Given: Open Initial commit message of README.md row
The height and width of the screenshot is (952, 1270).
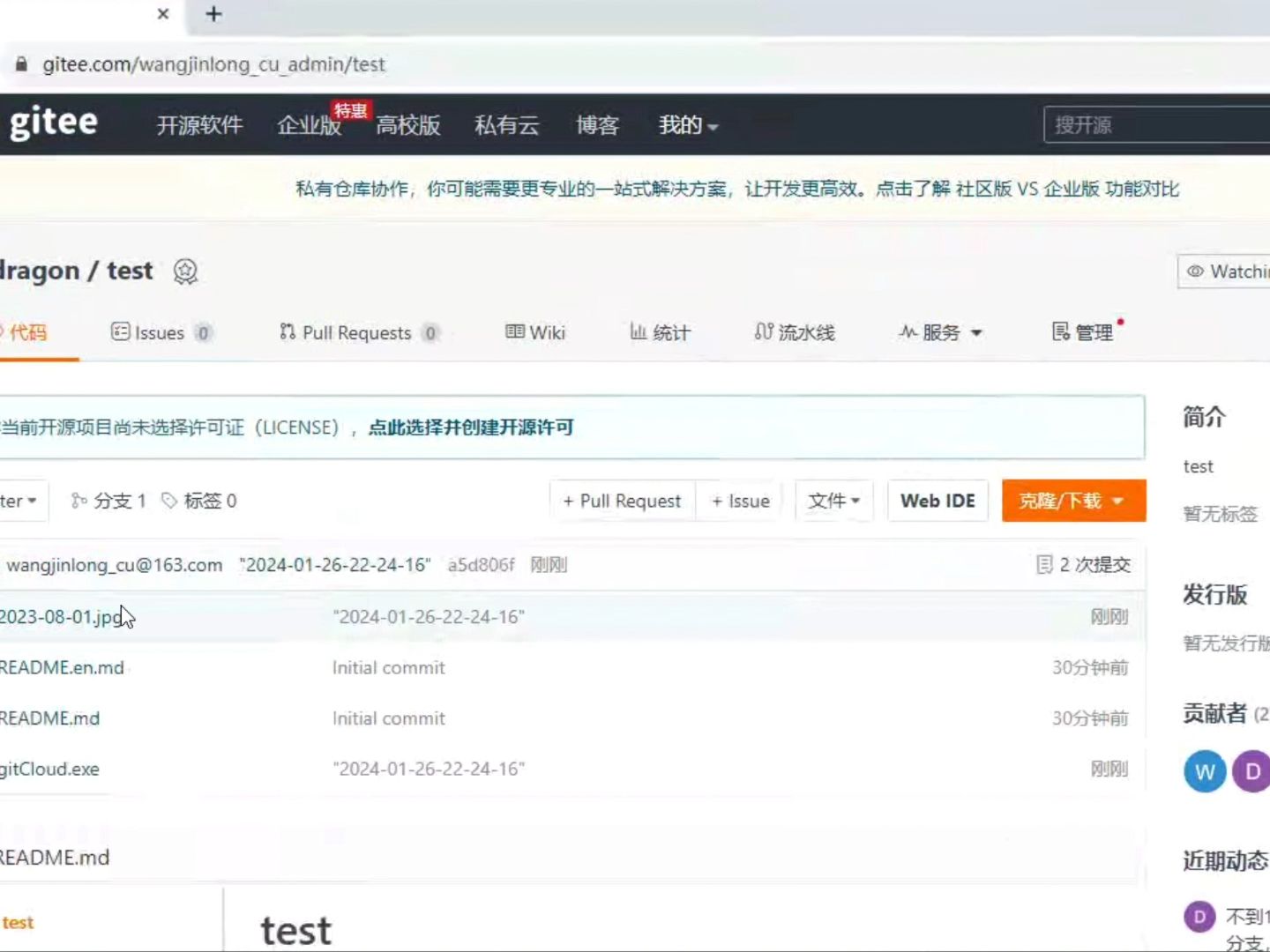Looking at the screenshot, I should [389, 718].
